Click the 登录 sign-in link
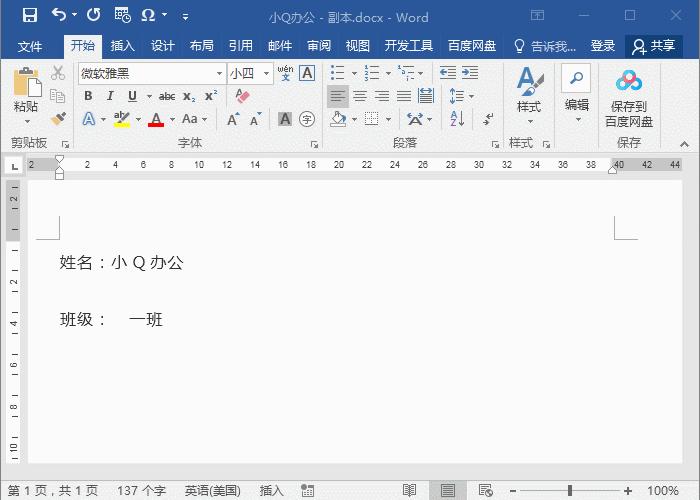Screen dimensions: 700x500 (x=603, y=46)
